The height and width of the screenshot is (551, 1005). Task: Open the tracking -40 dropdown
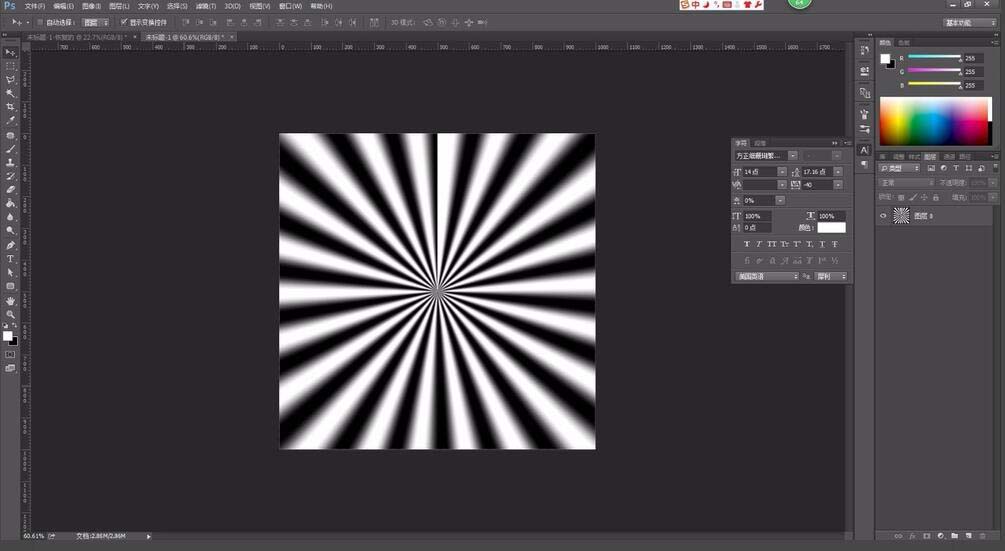[838, 185]
